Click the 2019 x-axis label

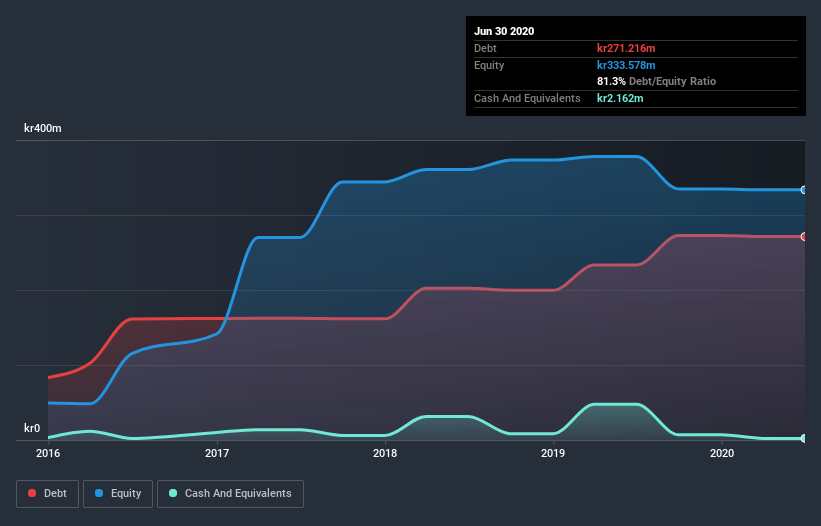(x=553, y=453)
